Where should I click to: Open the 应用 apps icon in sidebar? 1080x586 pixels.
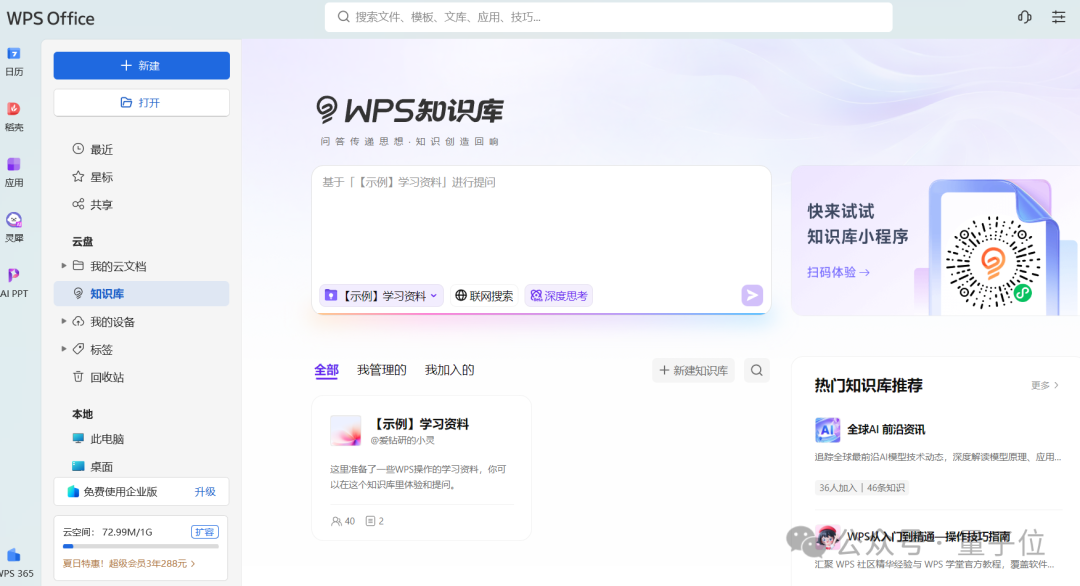(15, 170)
